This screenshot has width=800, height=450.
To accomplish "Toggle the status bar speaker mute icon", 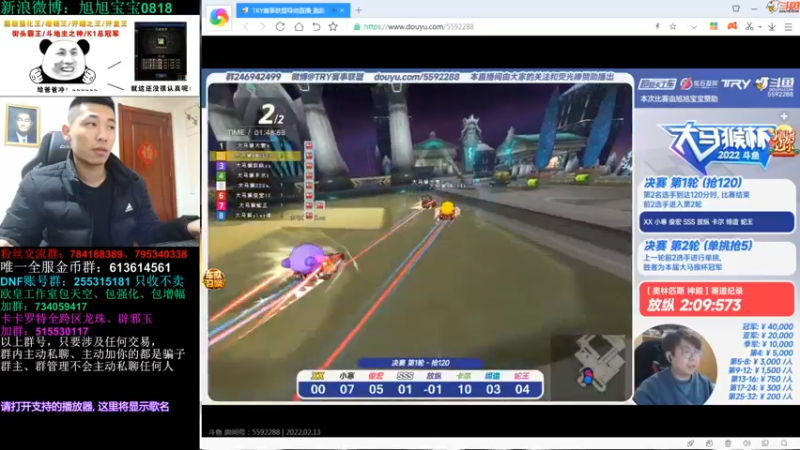I will (746, 443).
